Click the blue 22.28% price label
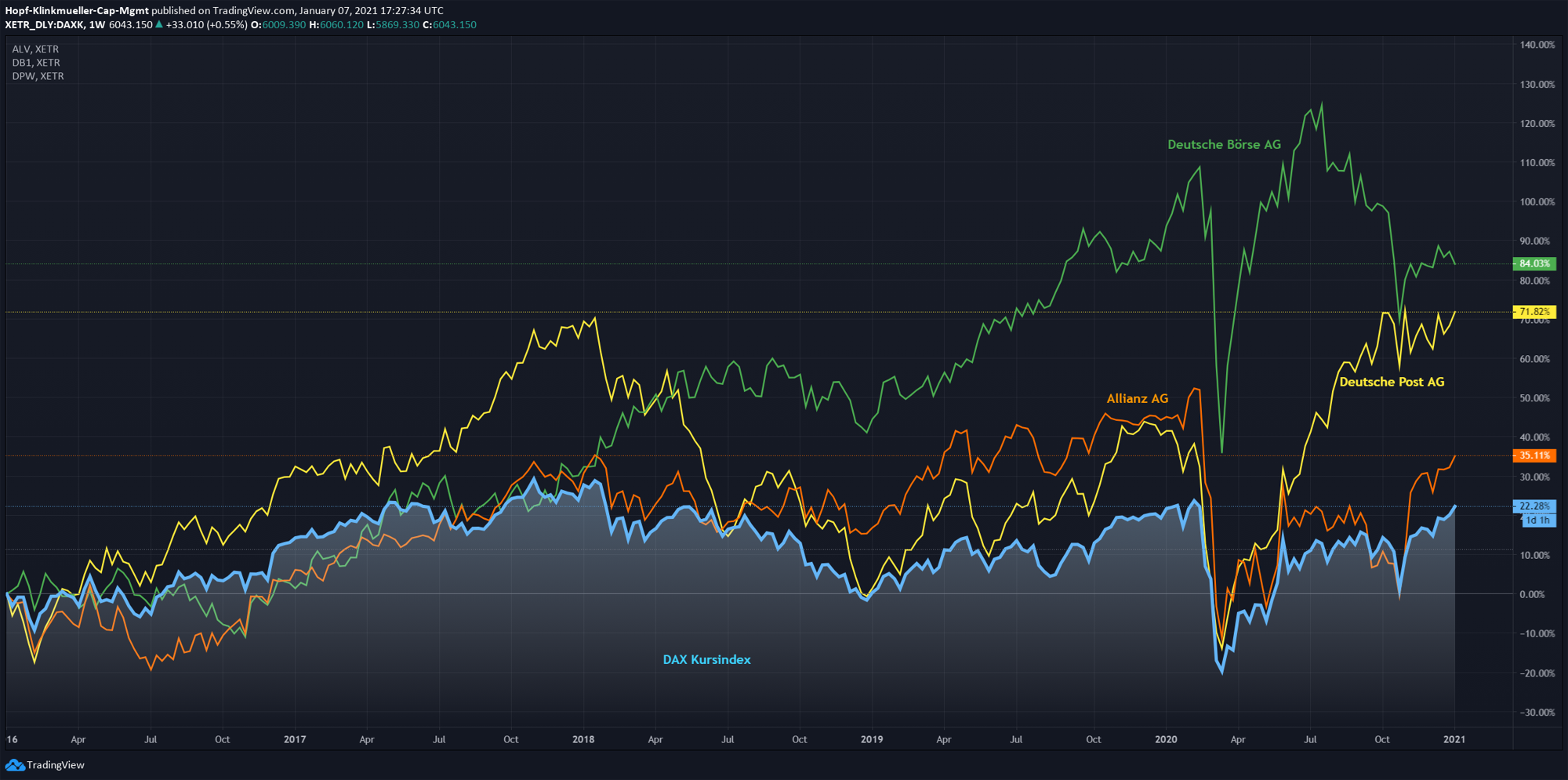This screenshot has height=780, width=1568. click(1534, 506)
